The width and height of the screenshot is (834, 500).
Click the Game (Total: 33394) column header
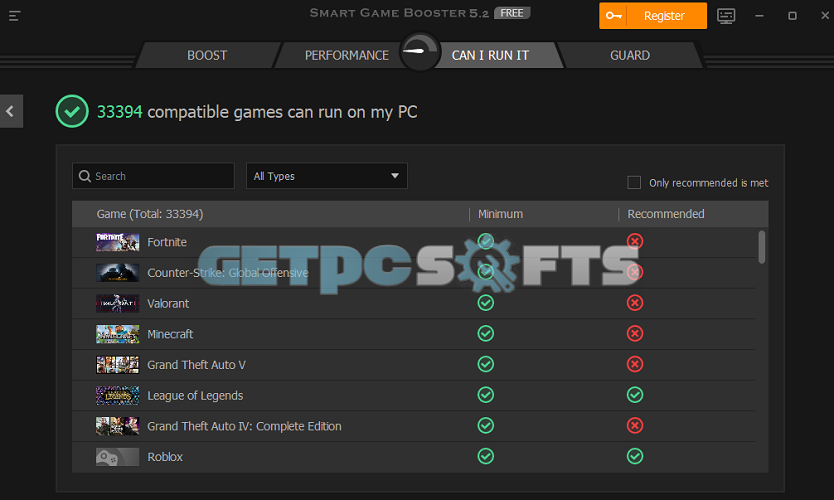[149, 214]
